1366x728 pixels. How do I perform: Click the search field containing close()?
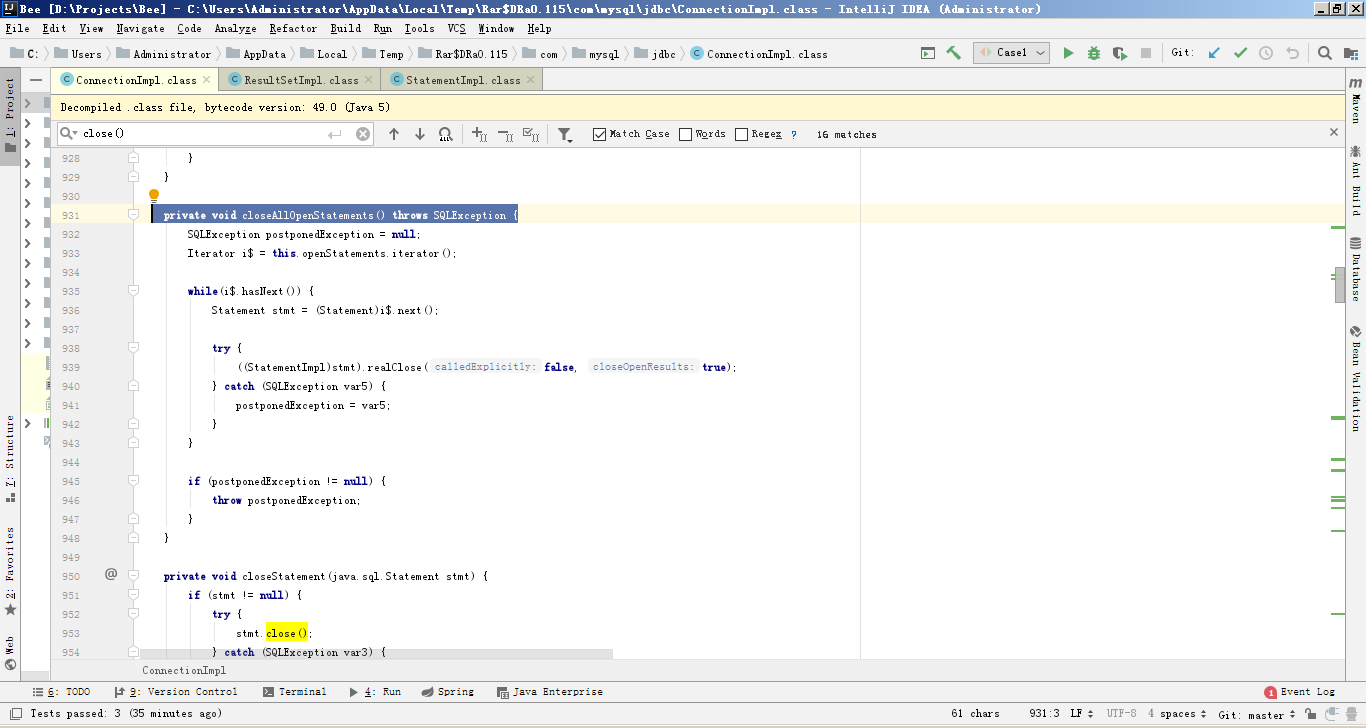tap(200, 134)
